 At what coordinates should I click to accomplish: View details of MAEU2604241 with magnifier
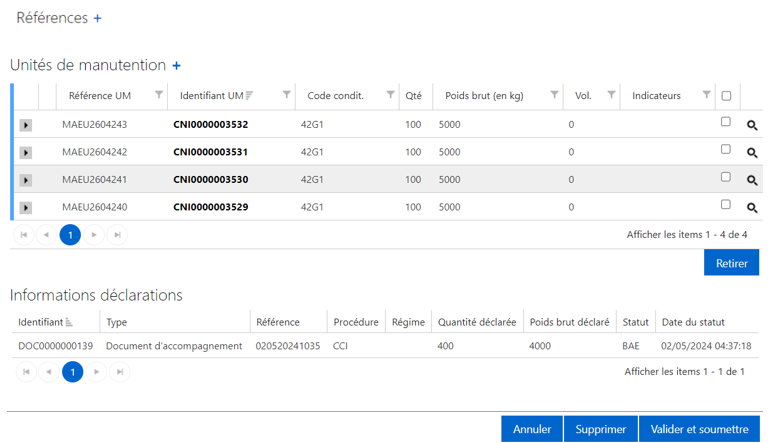pos(752,180)
